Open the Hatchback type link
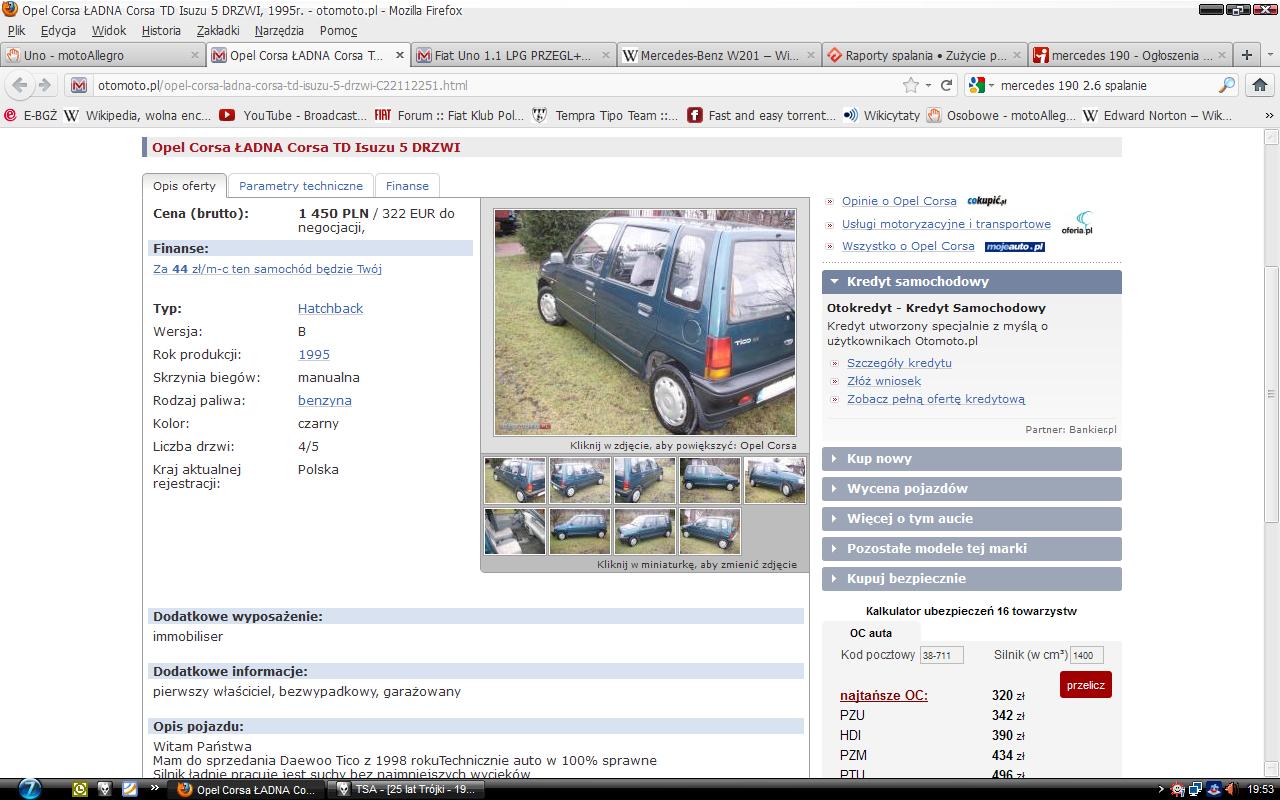The image size is (1280, 800). point(330,309)
